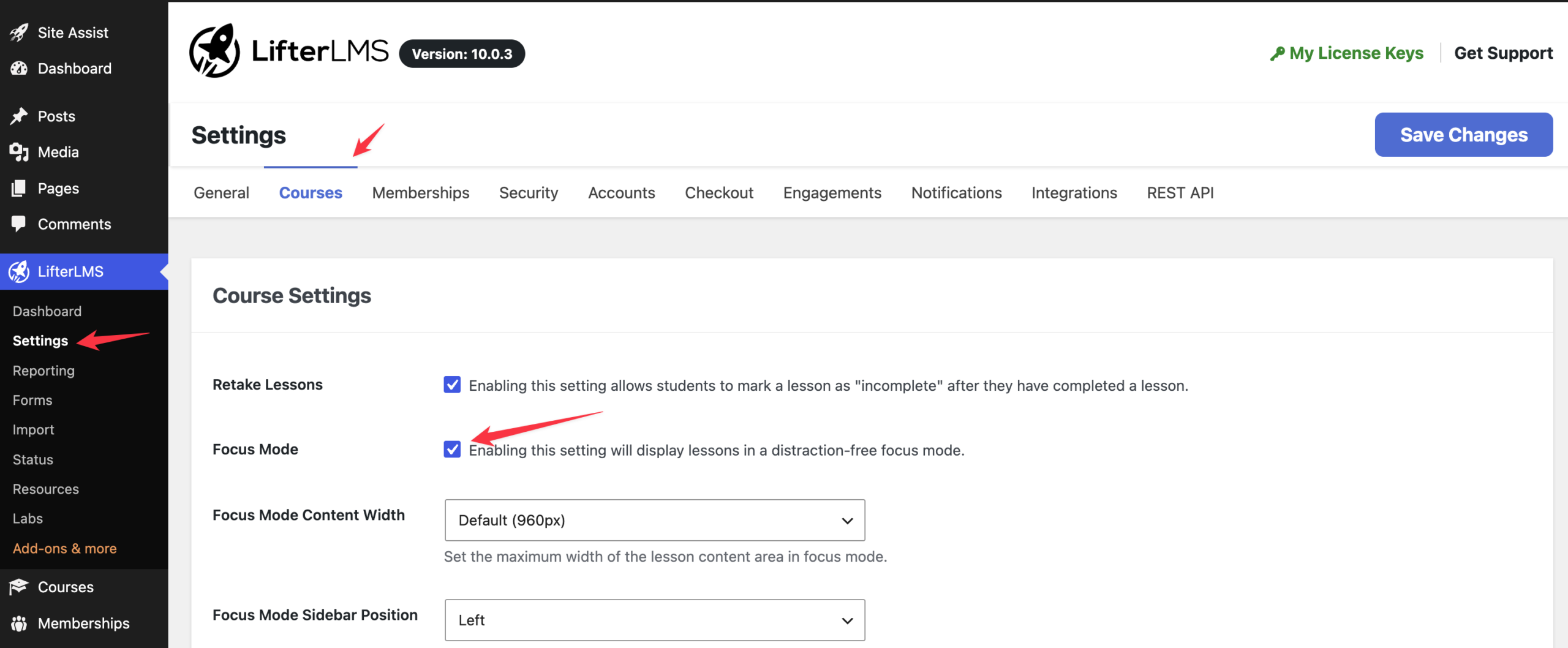Click the Version: 10.0.3 badge

tap(462, 54)
